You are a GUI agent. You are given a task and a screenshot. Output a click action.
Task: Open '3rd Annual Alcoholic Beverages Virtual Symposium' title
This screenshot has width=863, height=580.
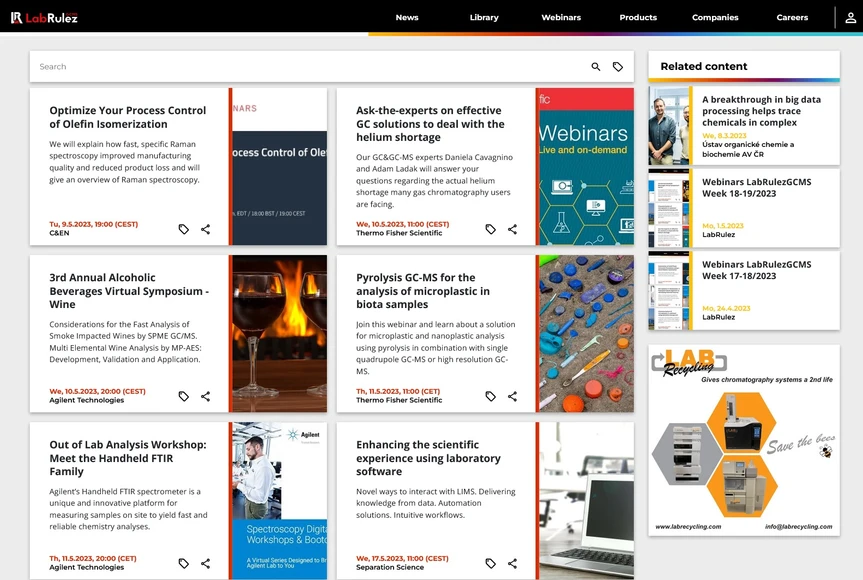(x=129, y=291)
